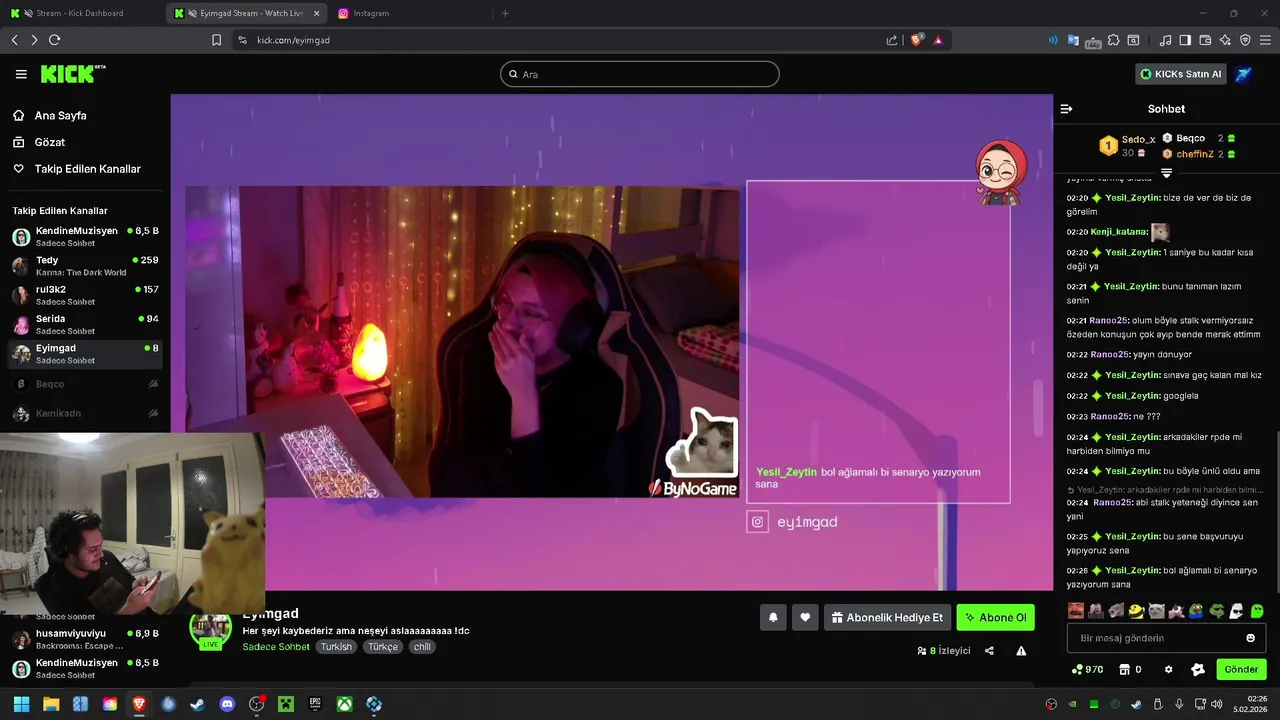Image resolution: width=1280 pixels, height=720 pixels.
Task: Expand the gift leaderboard chevron
Action: [1166, 174]
